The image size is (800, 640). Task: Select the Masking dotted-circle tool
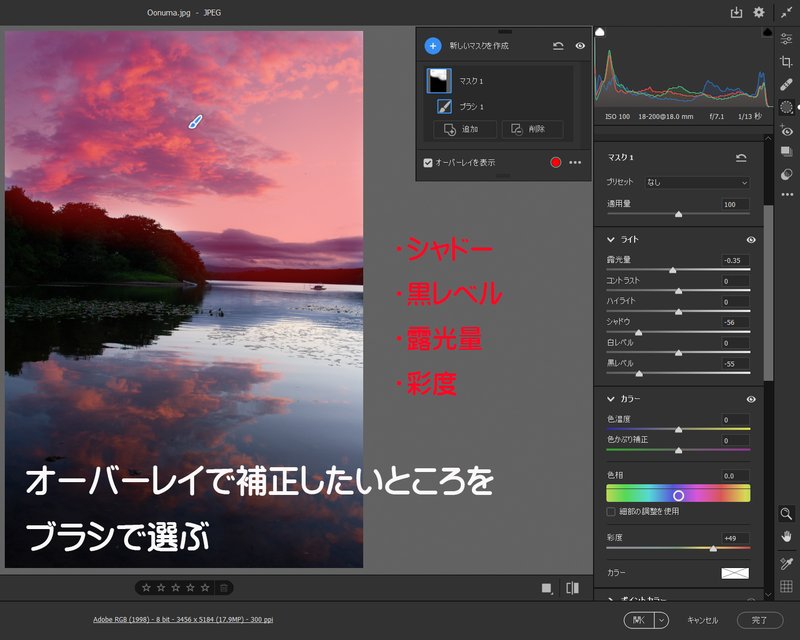coord(786,107)
